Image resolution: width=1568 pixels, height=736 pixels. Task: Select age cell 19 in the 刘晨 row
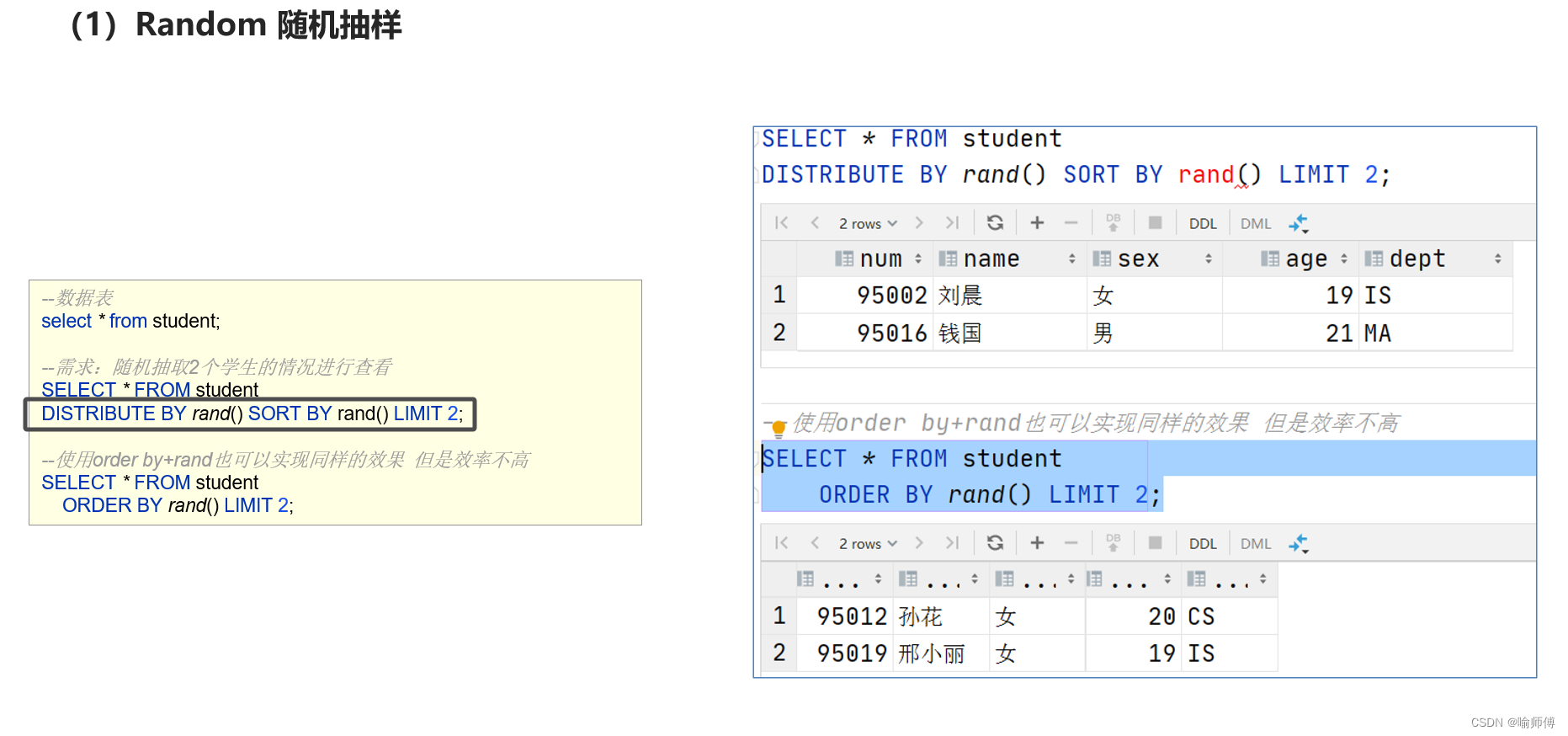pos(1290,295)
